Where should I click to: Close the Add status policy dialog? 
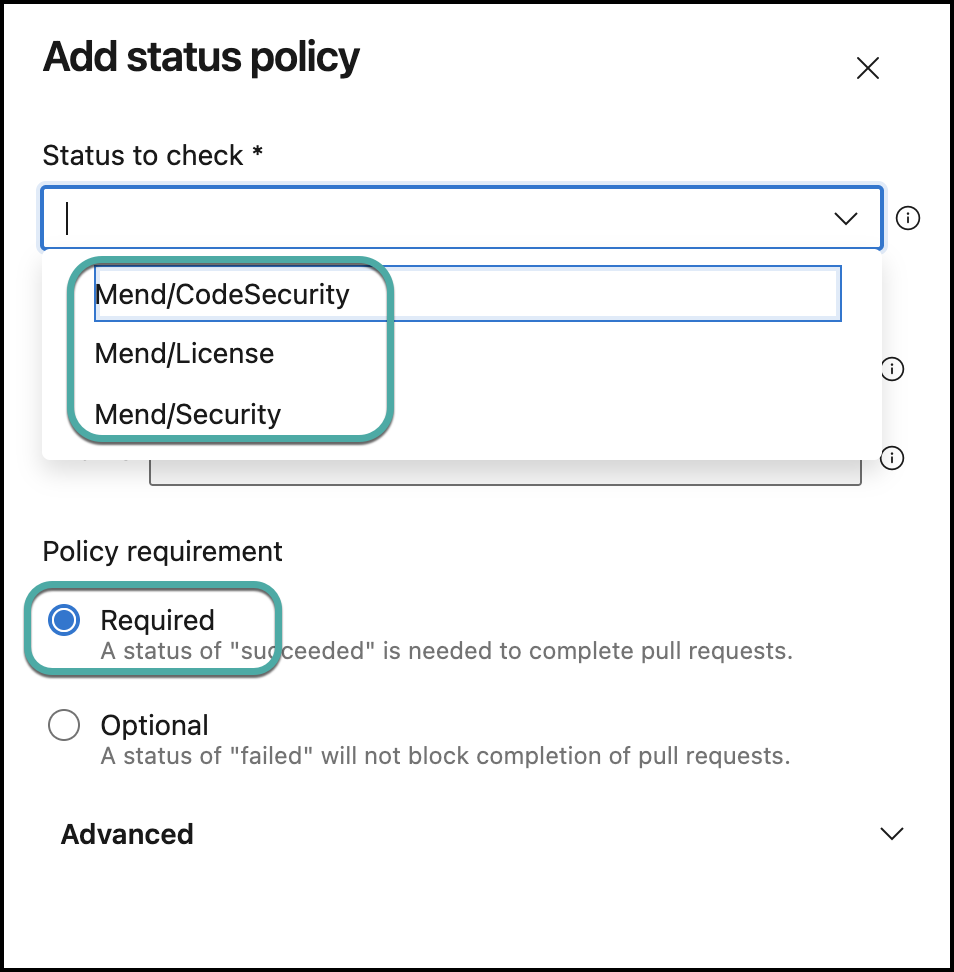[867, 68]
